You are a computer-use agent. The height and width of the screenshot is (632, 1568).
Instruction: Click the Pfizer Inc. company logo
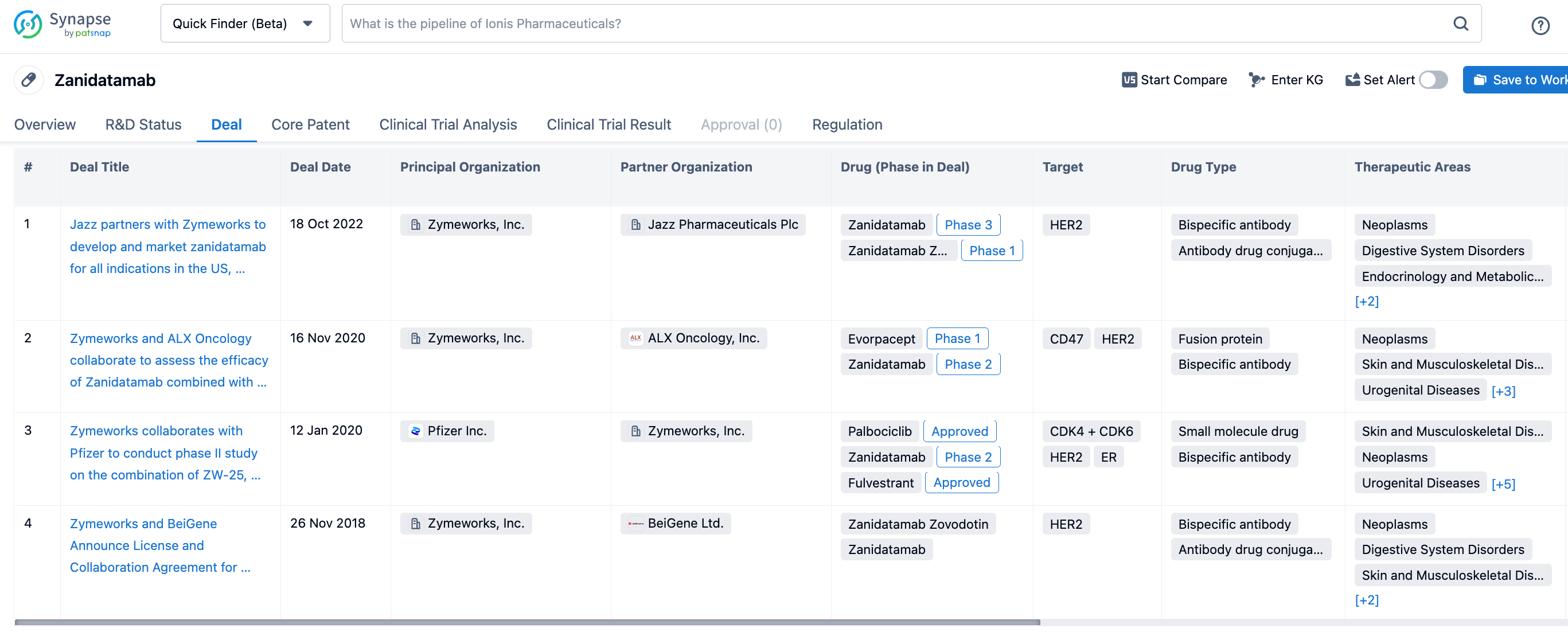coord(416,431)
